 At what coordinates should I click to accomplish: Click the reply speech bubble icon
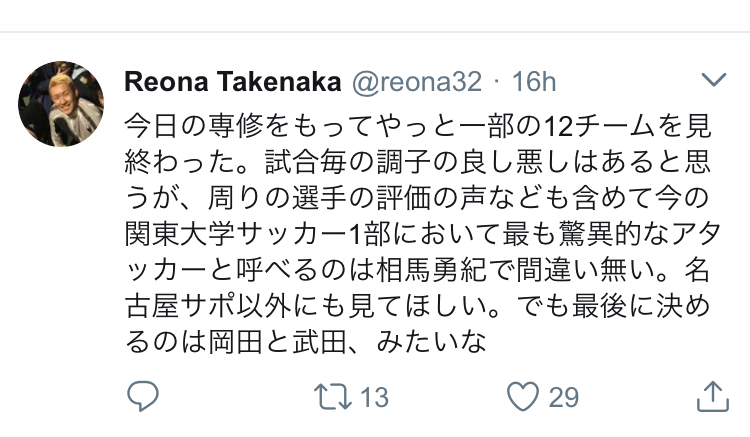pos(143,396)
